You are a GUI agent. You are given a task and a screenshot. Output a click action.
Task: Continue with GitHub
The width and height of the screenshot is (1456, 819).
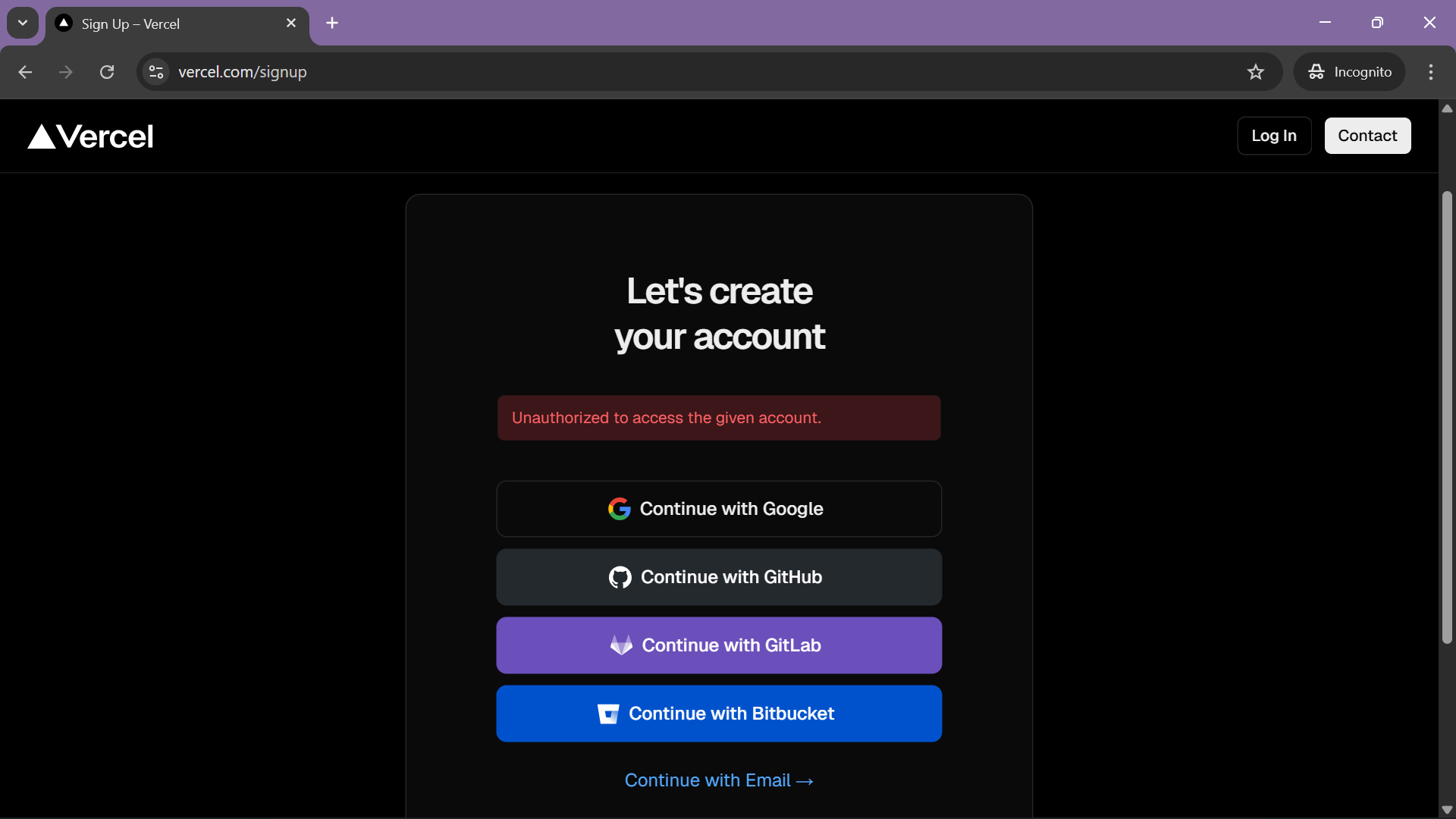click(x=719, y=577)
